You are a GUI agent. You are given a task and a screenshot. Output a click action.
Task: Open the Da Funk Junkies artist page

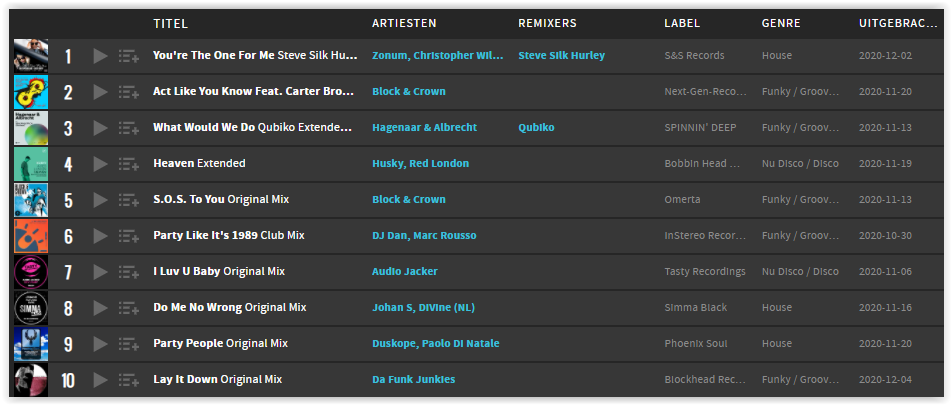tap(413, 379)
